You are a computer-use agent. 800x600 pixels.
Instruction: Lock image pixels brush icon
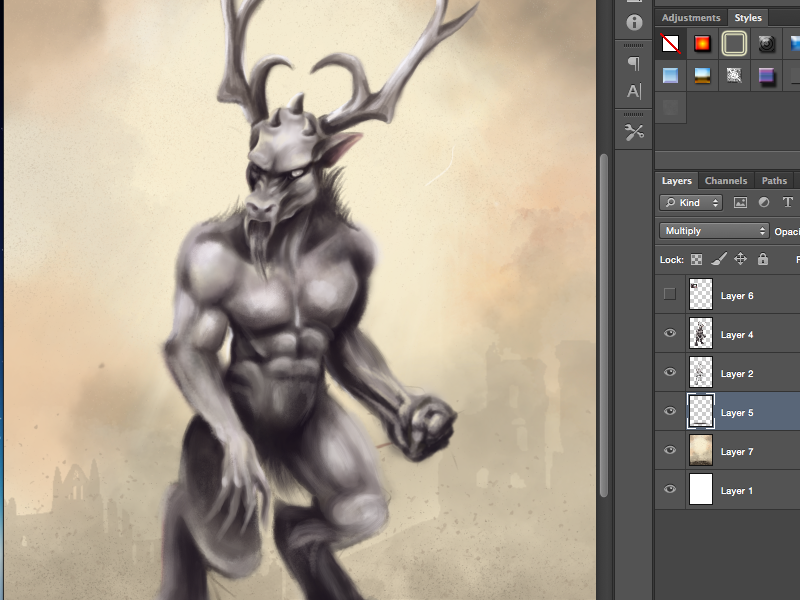point(719,259)
